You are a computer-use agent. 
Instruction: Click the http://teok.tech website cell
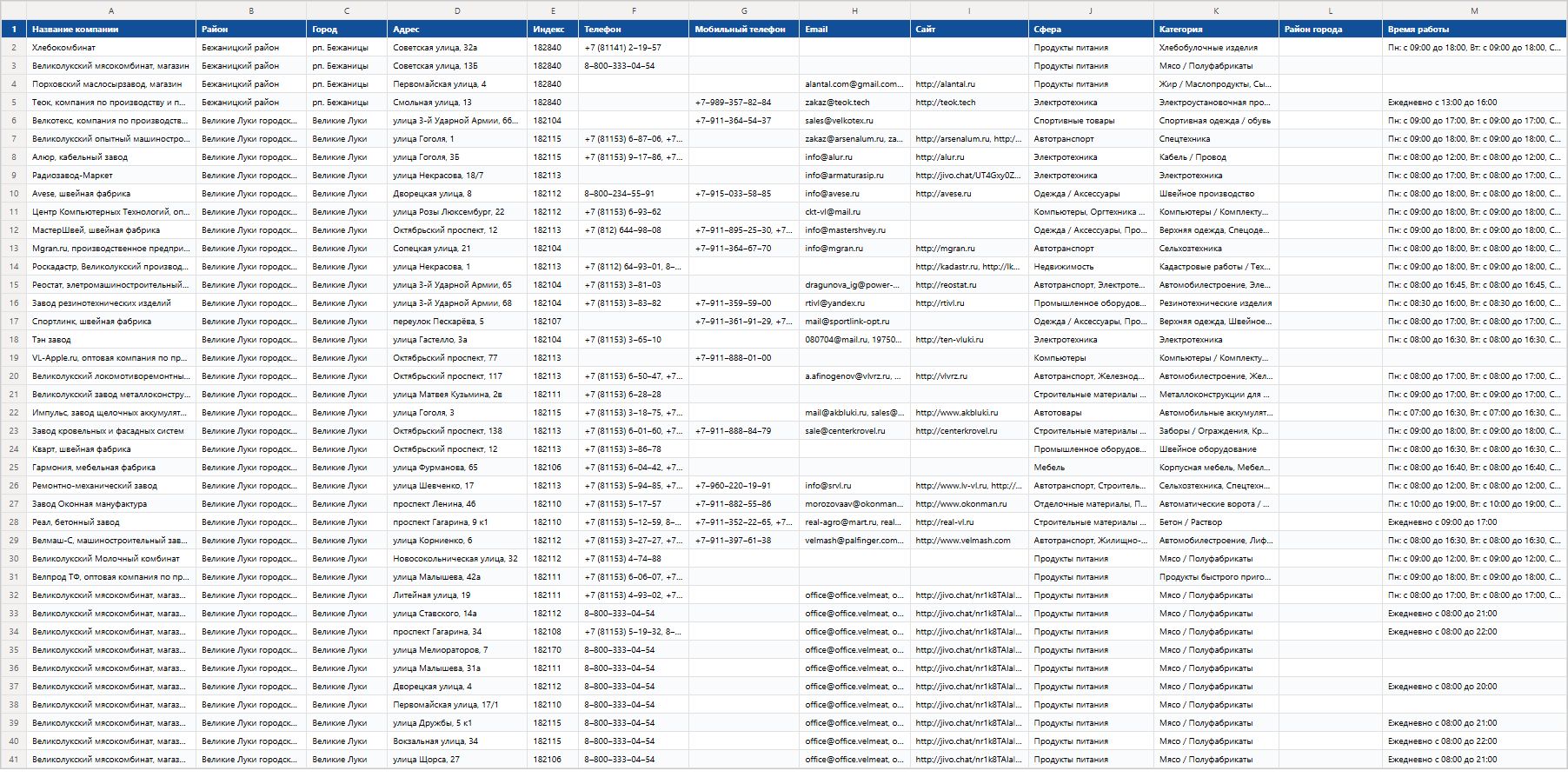coord(969,103)
